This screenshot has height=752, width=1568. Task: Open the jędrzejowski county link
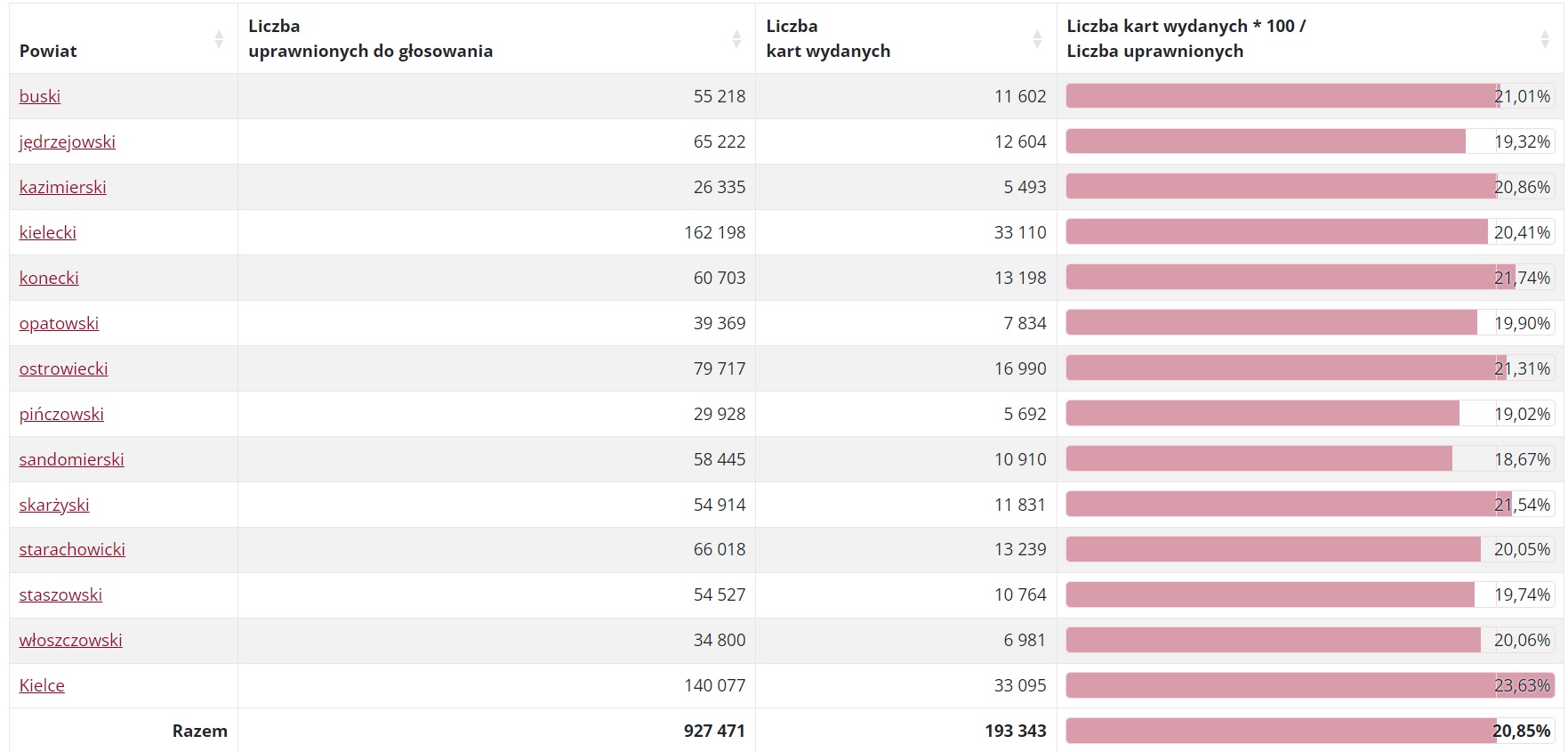pyautogui.click(x=68, y=142)
